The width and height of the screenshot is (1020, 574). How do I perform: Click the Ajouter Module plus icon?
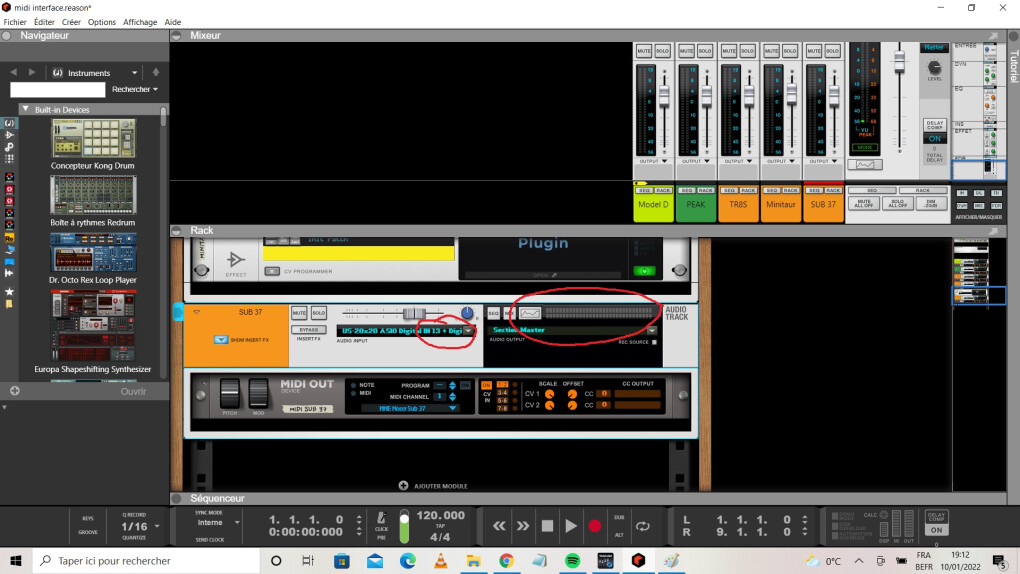[x=403, y=485]
